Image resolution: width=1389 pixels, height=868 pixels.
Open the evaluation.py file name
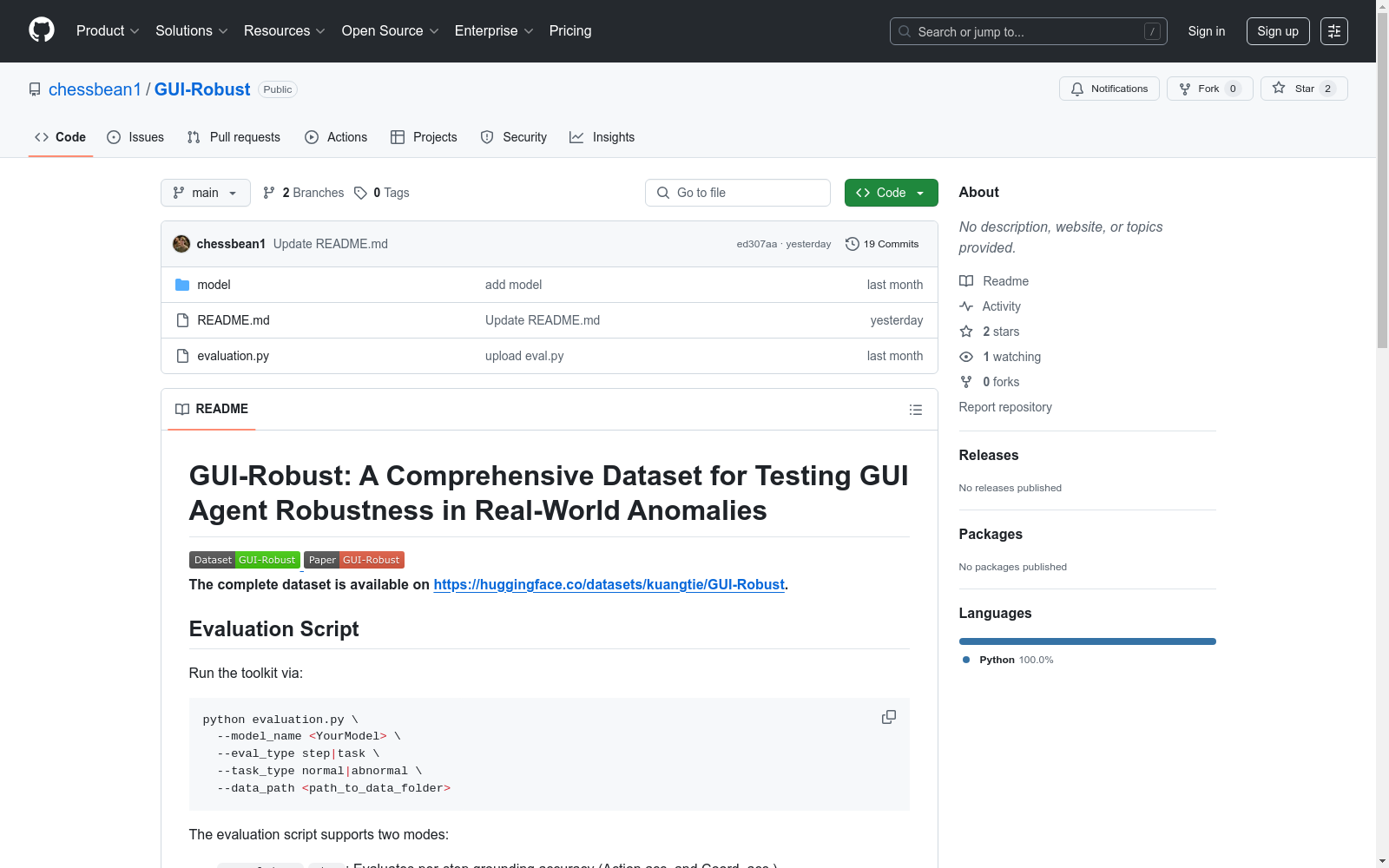234,356
